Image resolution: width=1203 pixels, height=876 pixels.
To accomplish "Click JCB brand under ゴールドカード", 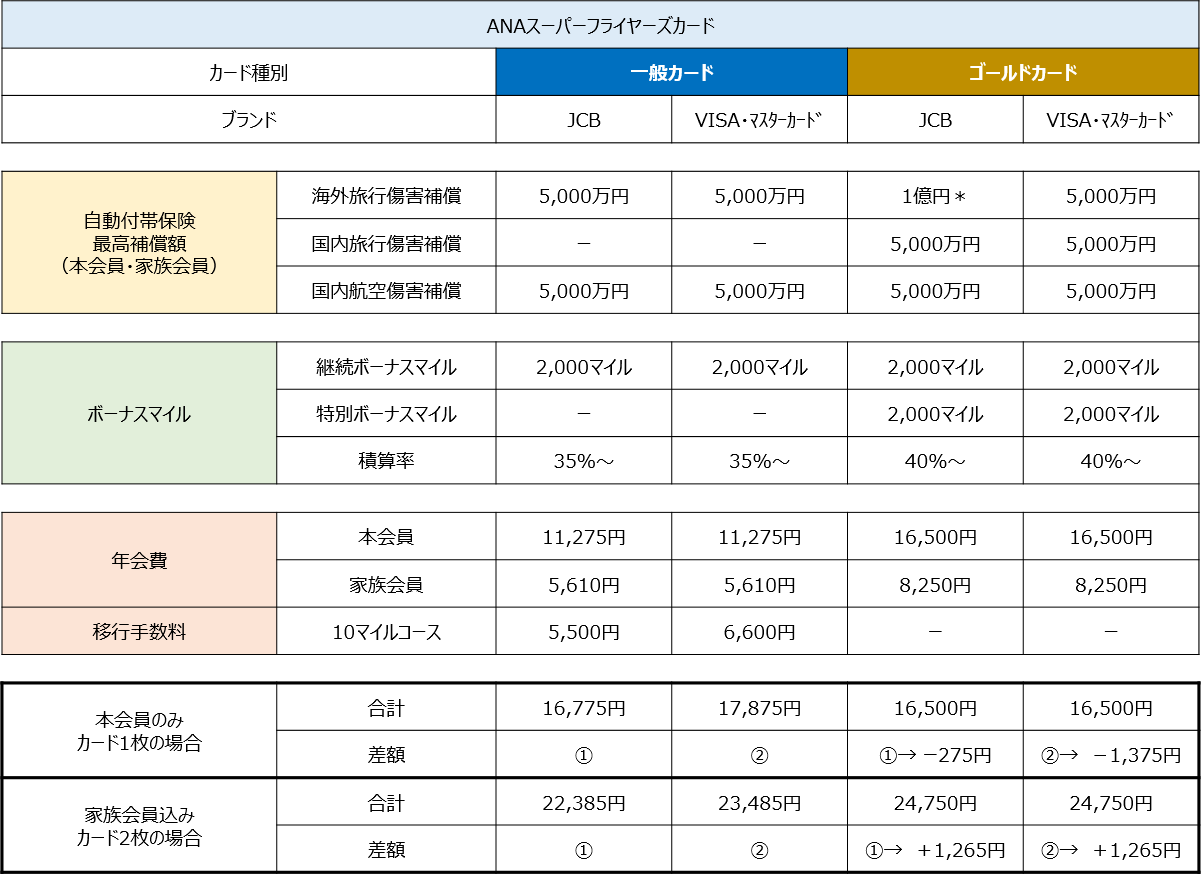I will click(x=935, y=119).
